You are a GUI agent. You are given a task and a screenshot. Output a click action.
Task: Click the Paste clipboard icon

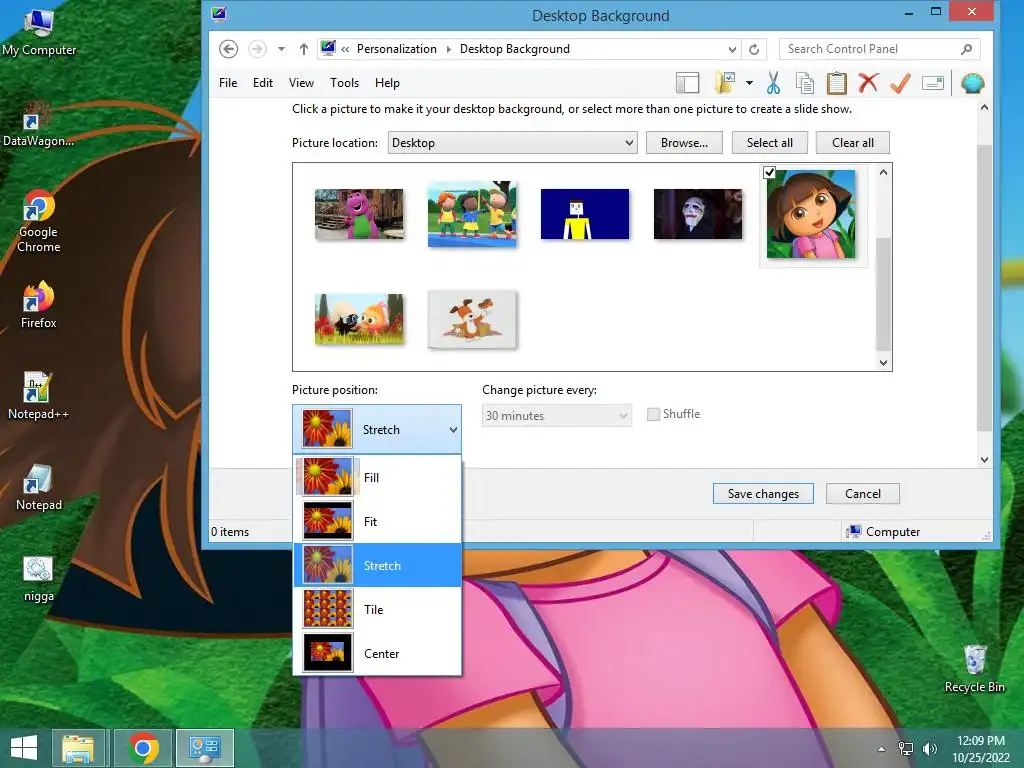pos(837,83)
